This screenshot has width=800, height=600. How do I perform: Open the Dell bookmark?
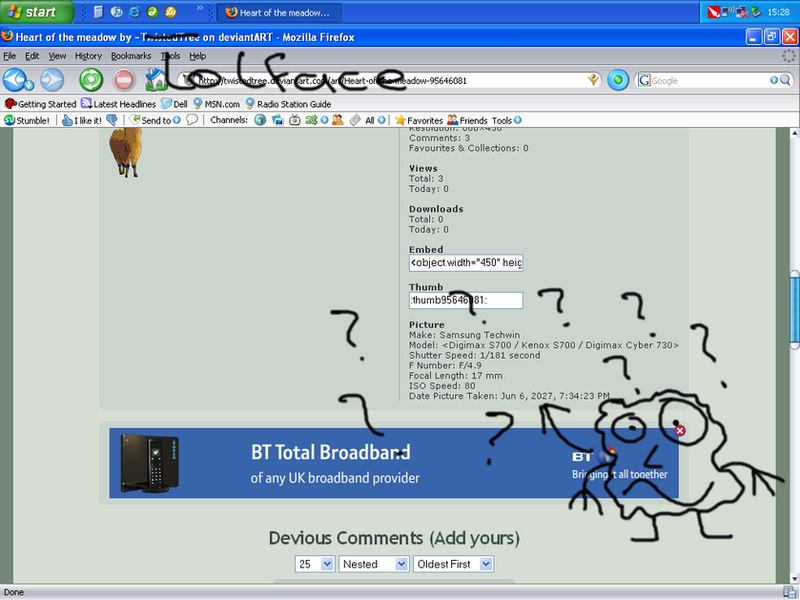coord(174,104)
